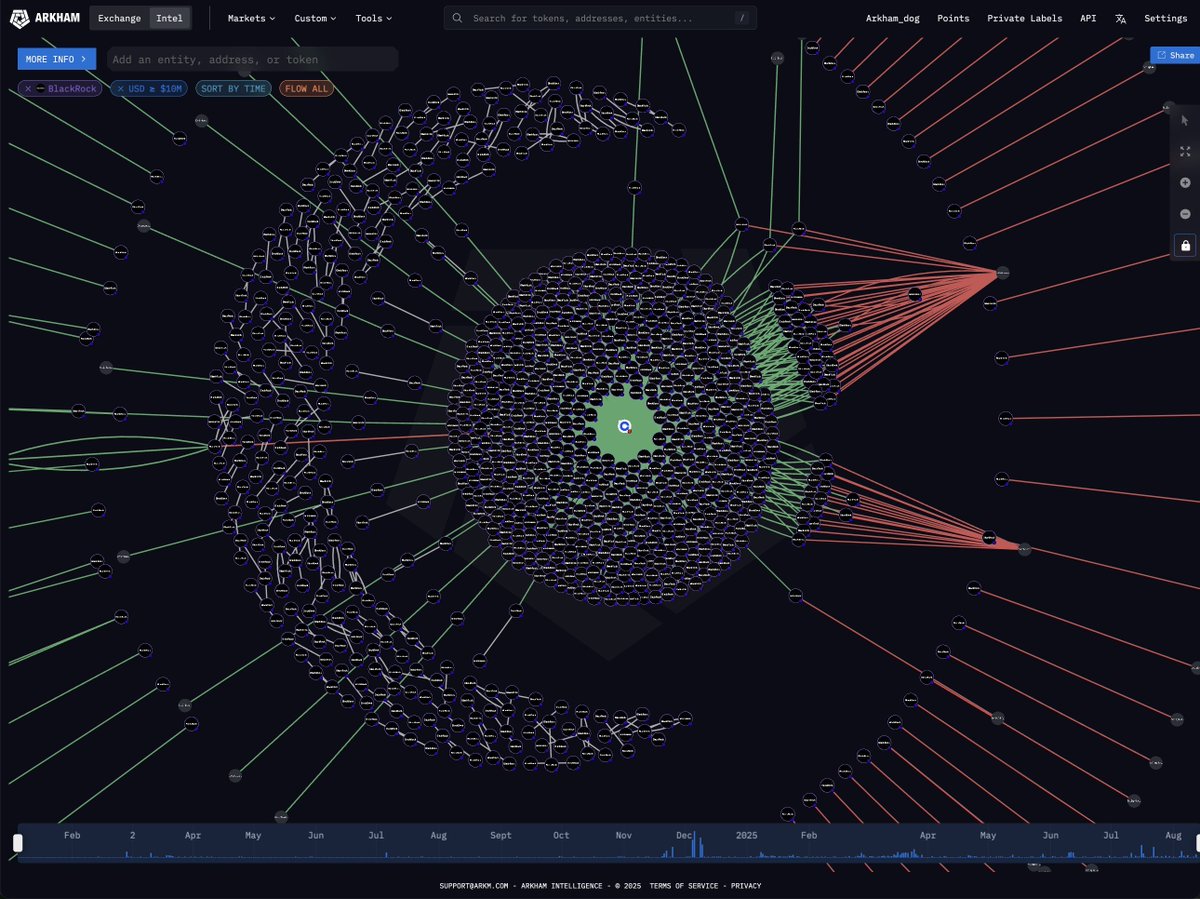Click the central BlackRock node icon
1200x899 pixels.
tap(625, 427)
